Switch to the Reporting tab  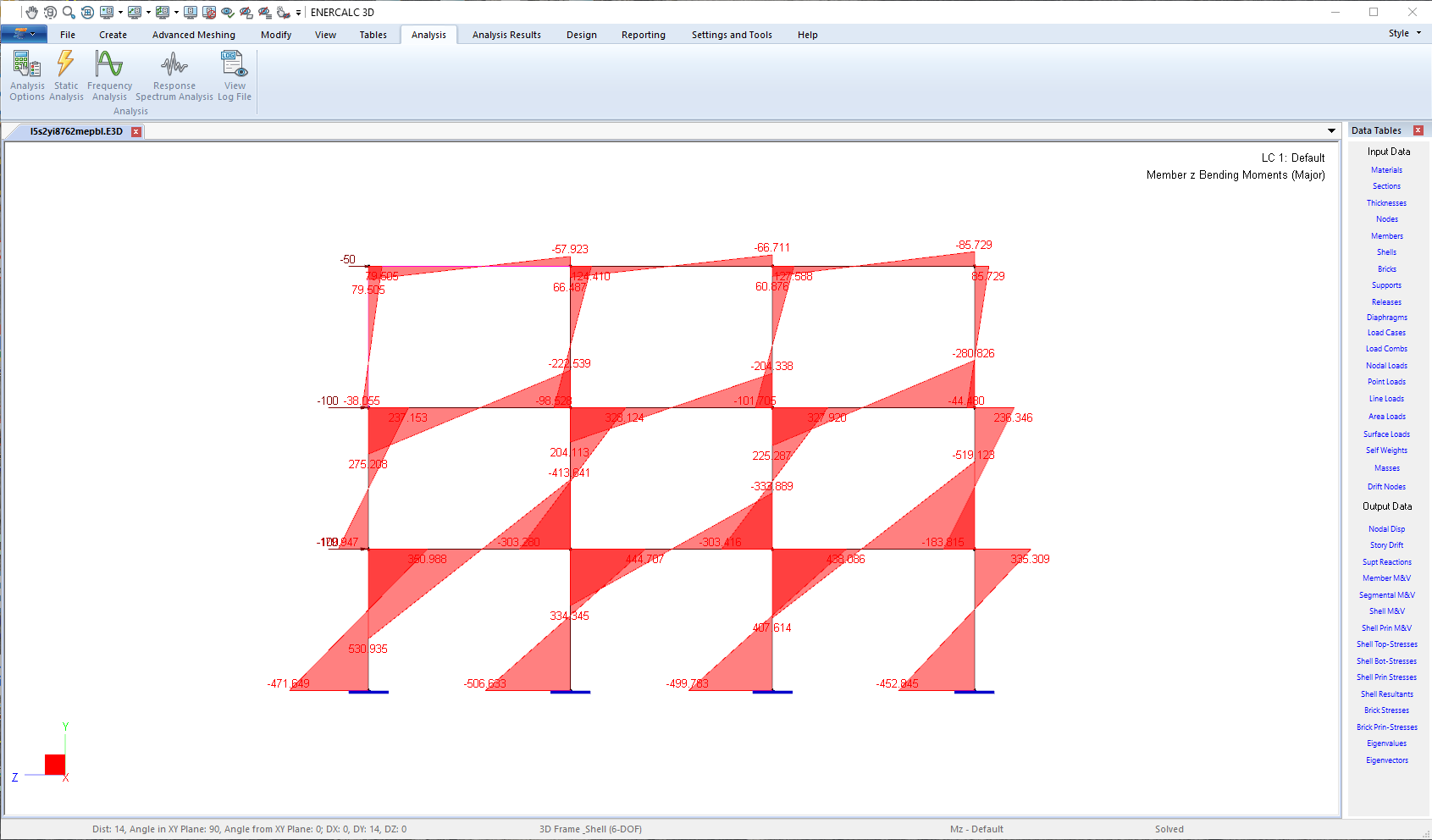point(644,35)
